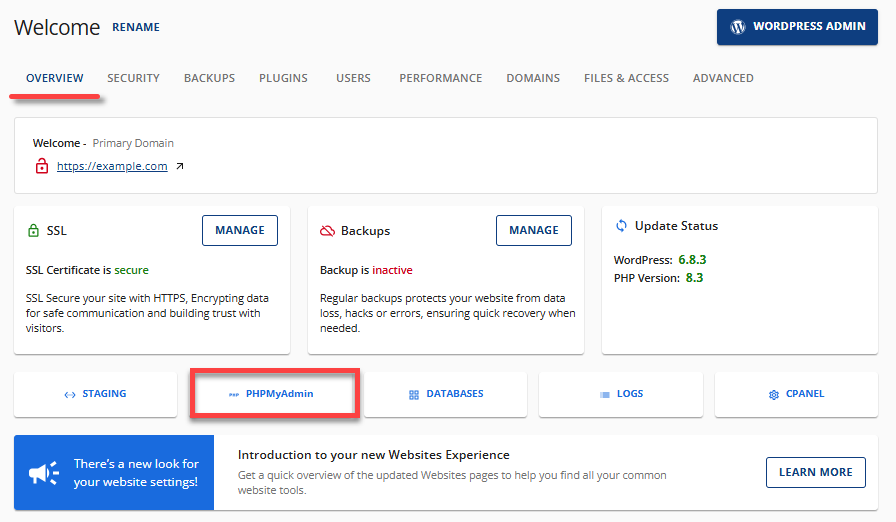This screenshot has height=522, width=896.
Task: Click the red padlock icon beside example.com
Action: [42, 167]
